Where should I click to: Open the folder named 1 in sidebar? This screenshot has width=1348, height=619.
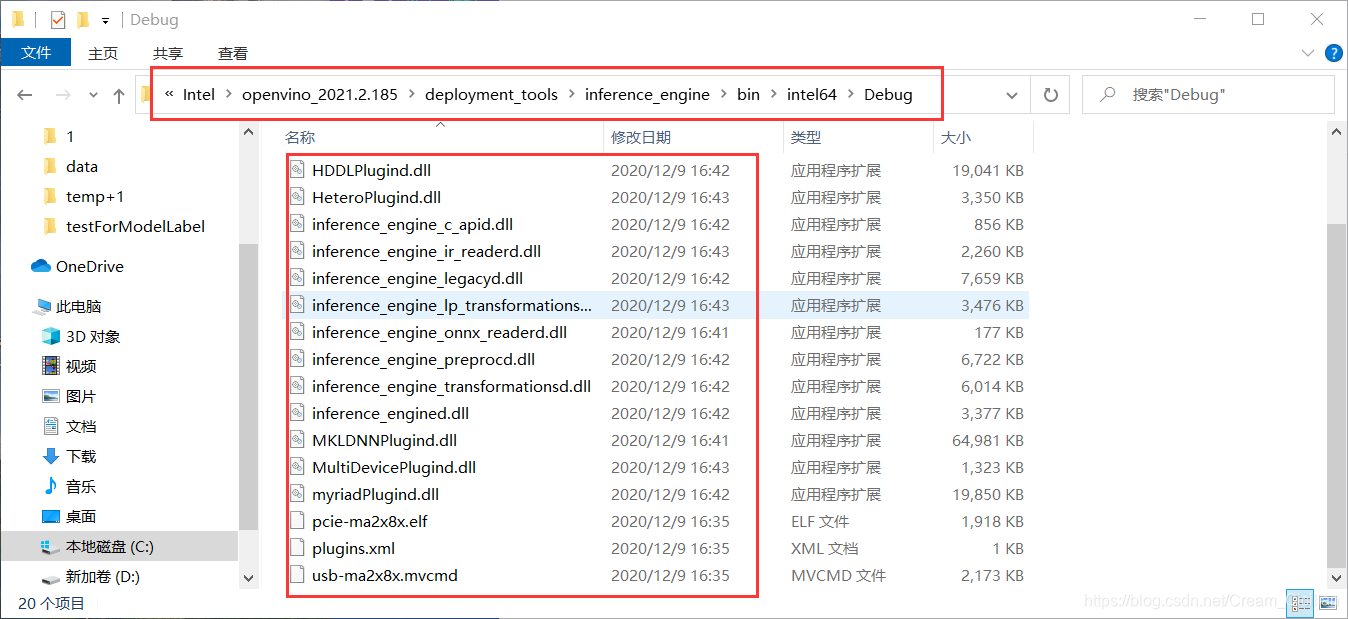(x=70, y=137)
